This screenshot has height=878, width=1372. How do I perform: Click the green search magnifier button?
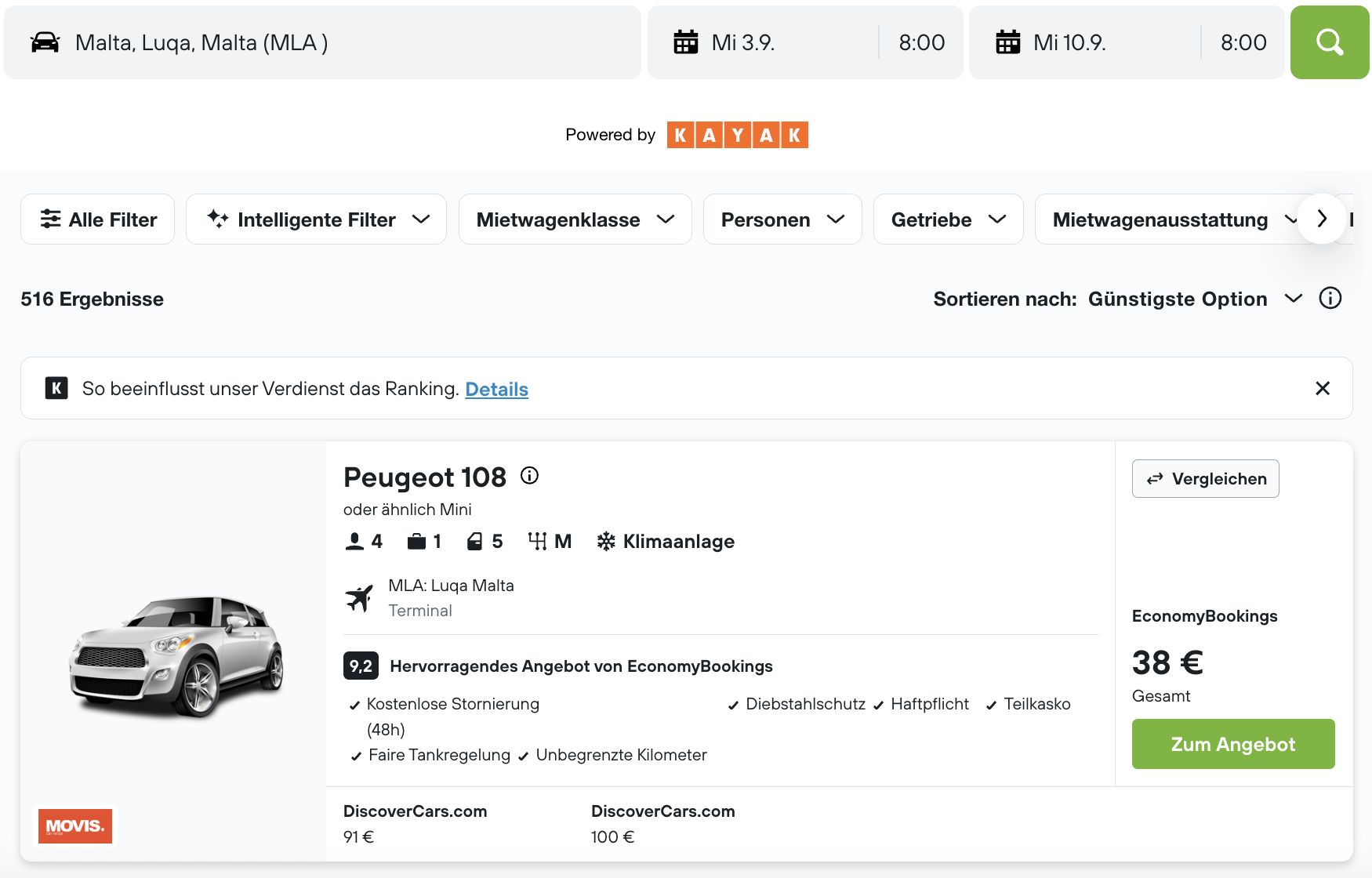[x=1330, y=42]
